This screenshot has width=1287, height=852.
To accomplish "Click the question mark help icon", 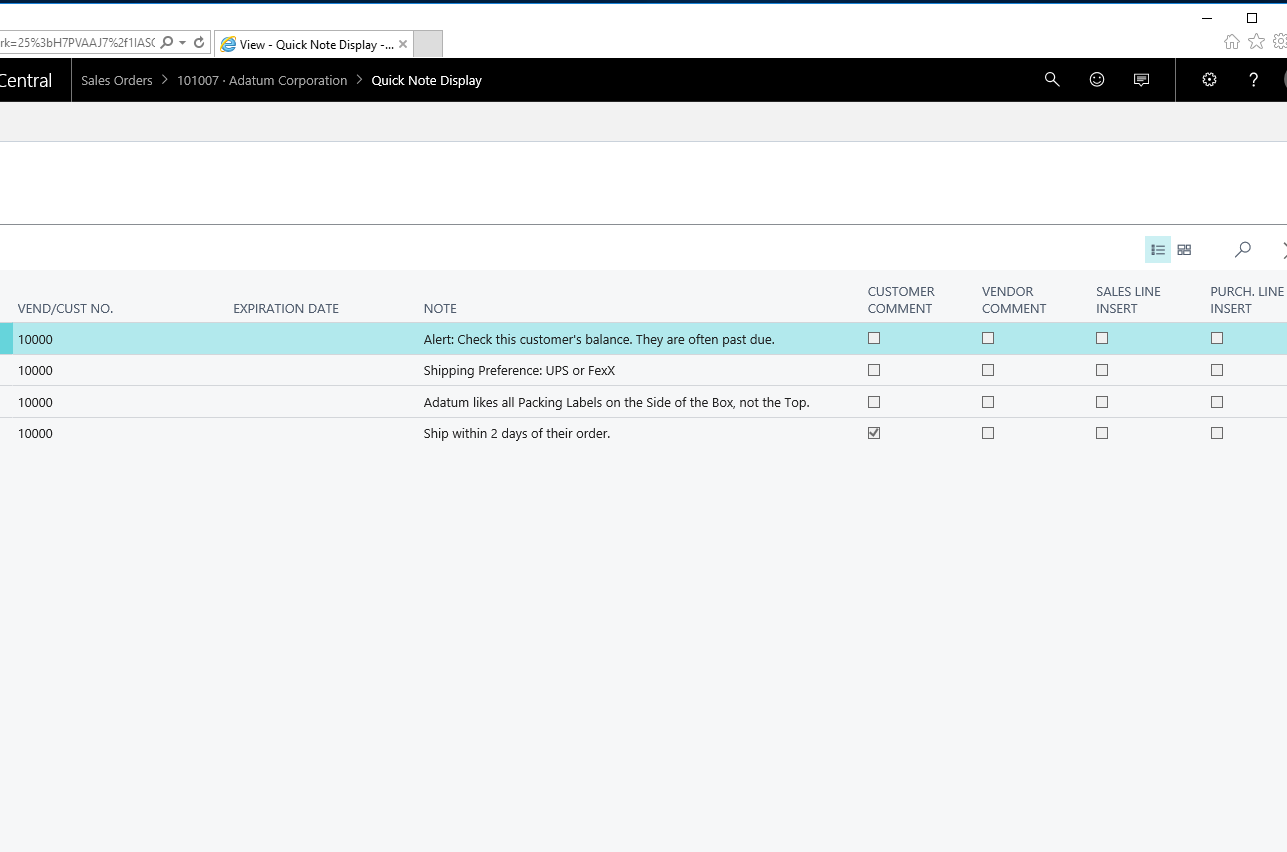I will [1253, 80].
